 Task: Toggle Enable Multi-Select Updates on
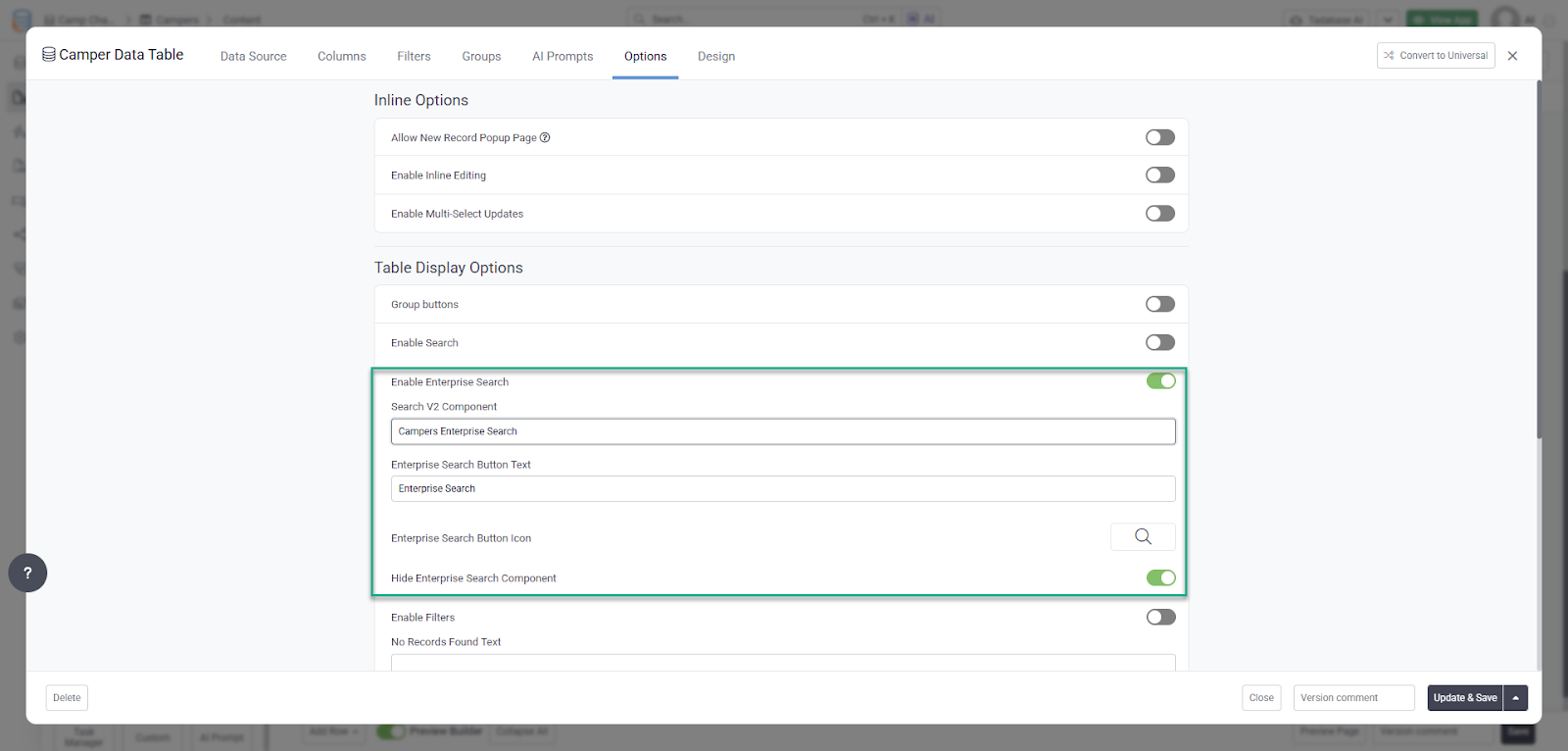(1159, 214)
